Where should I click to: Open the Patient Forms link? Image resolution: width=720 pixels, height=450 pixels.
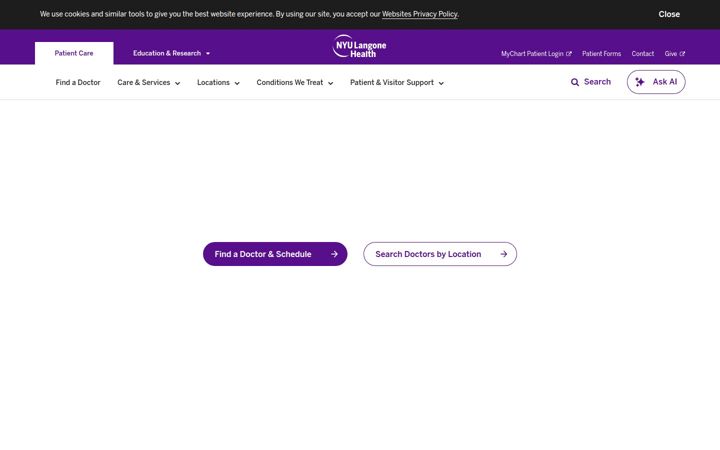click(x=602, y=54)
